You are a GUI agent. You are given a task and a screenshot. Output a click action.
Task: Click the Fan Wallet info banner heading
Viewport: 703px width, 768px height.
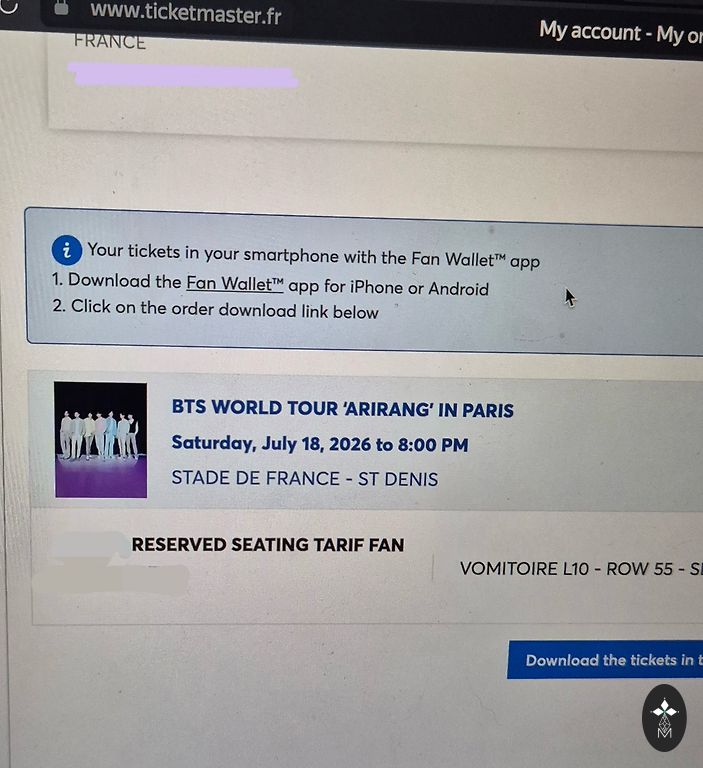314,255
